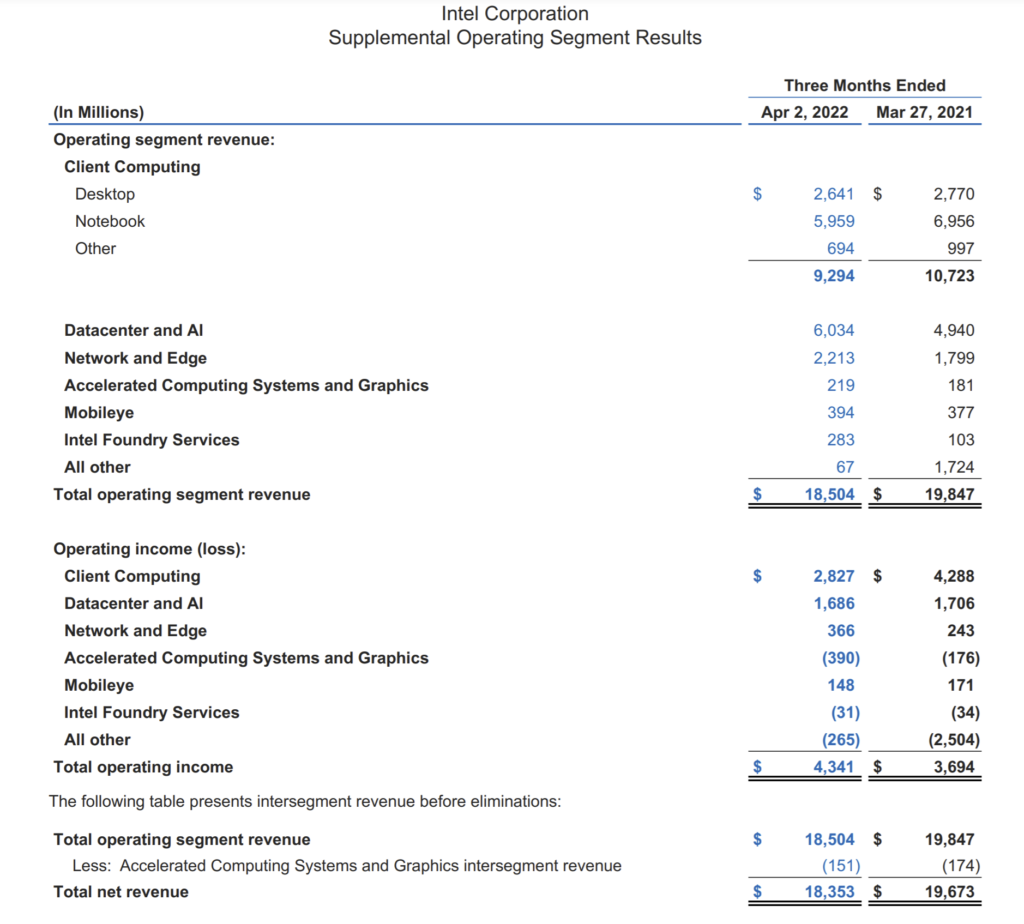Image resolution: width=1024 pixels, height=924 pixels.
Task: Select Client Computing subtotal 10,723
Action: [x=950, y=276]
